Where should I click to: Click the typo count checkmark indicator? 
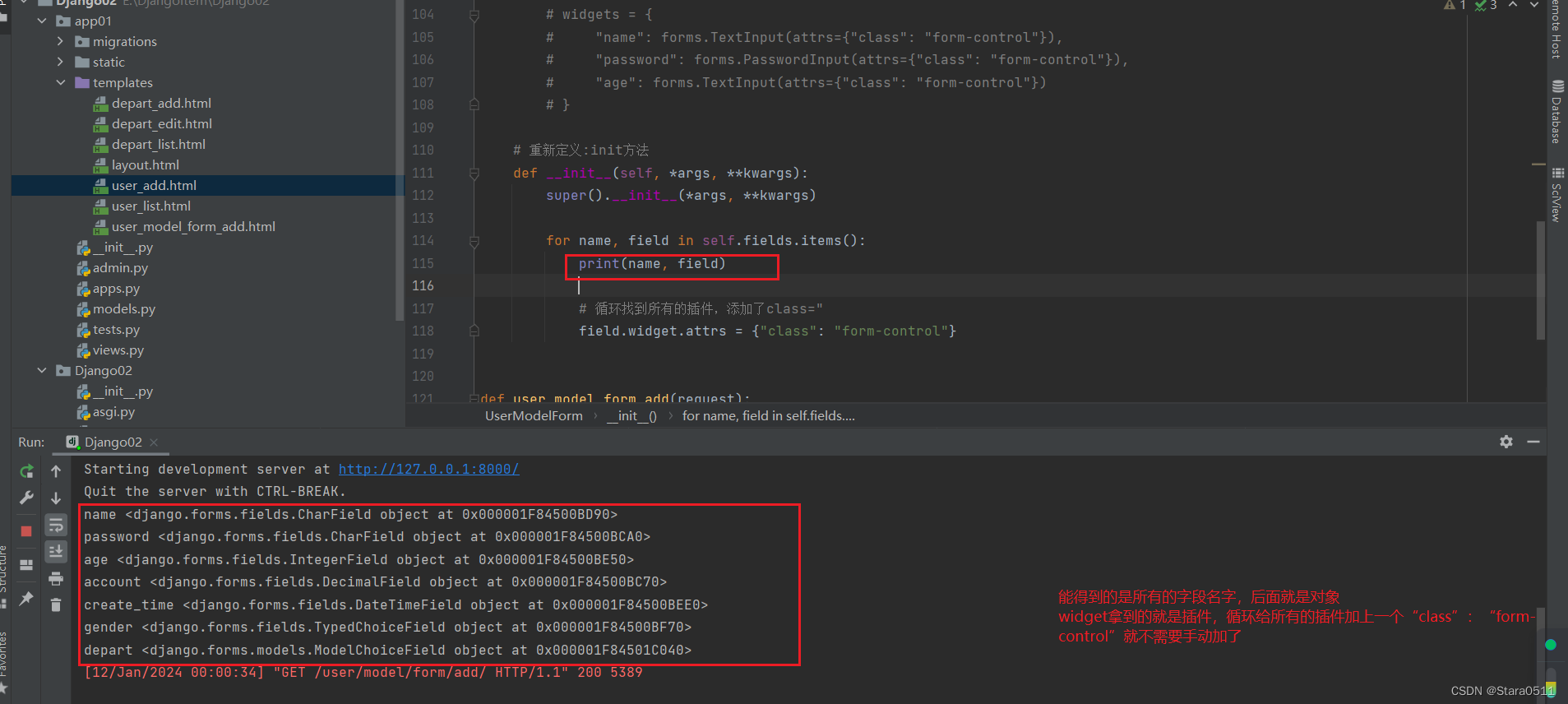[x=1486, y=5]
